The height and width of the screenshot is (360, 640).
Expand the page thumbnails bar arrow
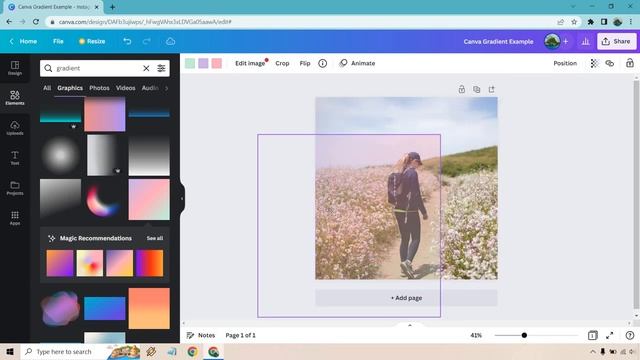[410, 325]
